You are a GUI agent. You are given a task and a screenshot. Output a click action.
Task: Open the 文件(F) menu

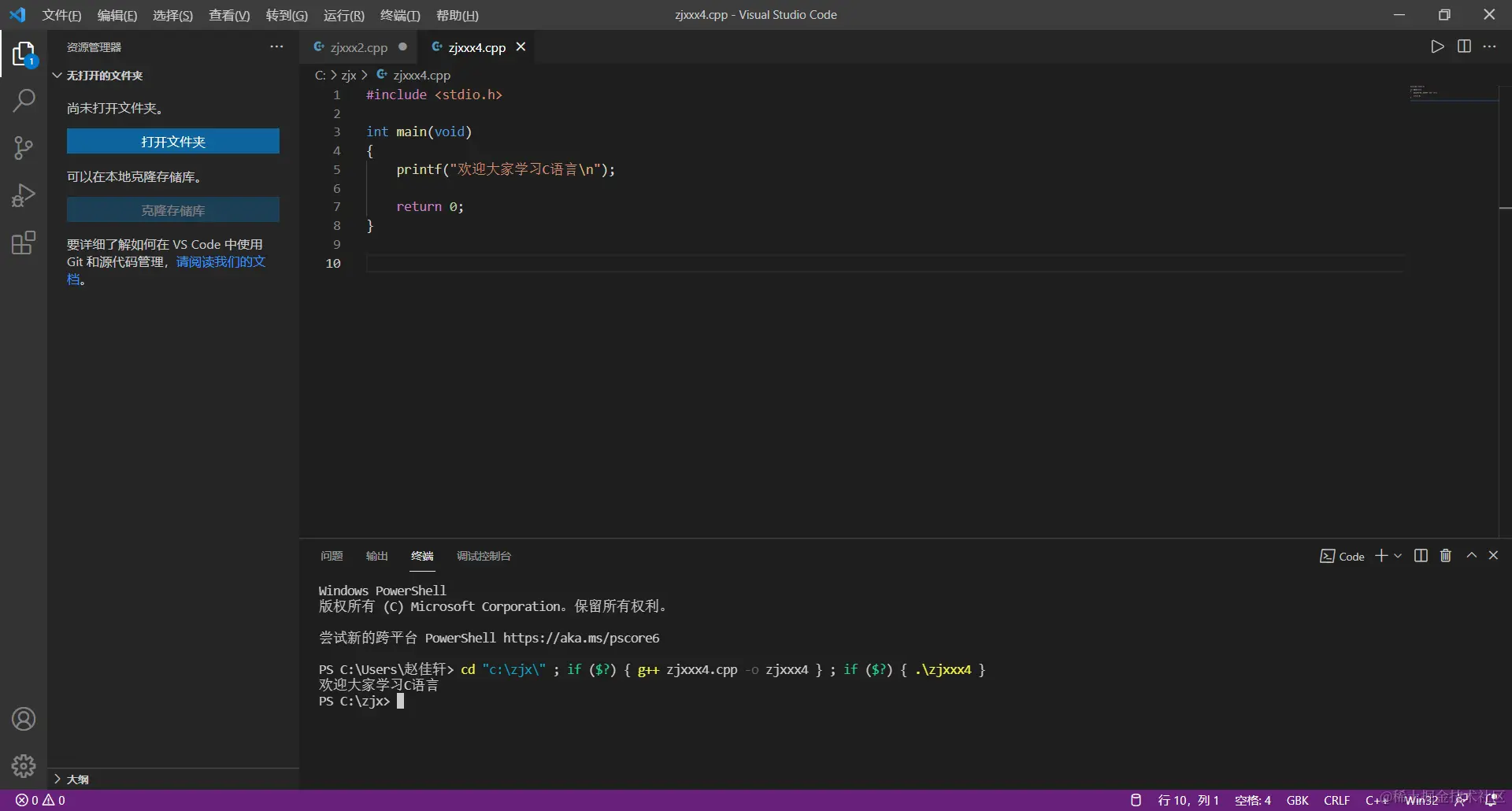point(61,15)
